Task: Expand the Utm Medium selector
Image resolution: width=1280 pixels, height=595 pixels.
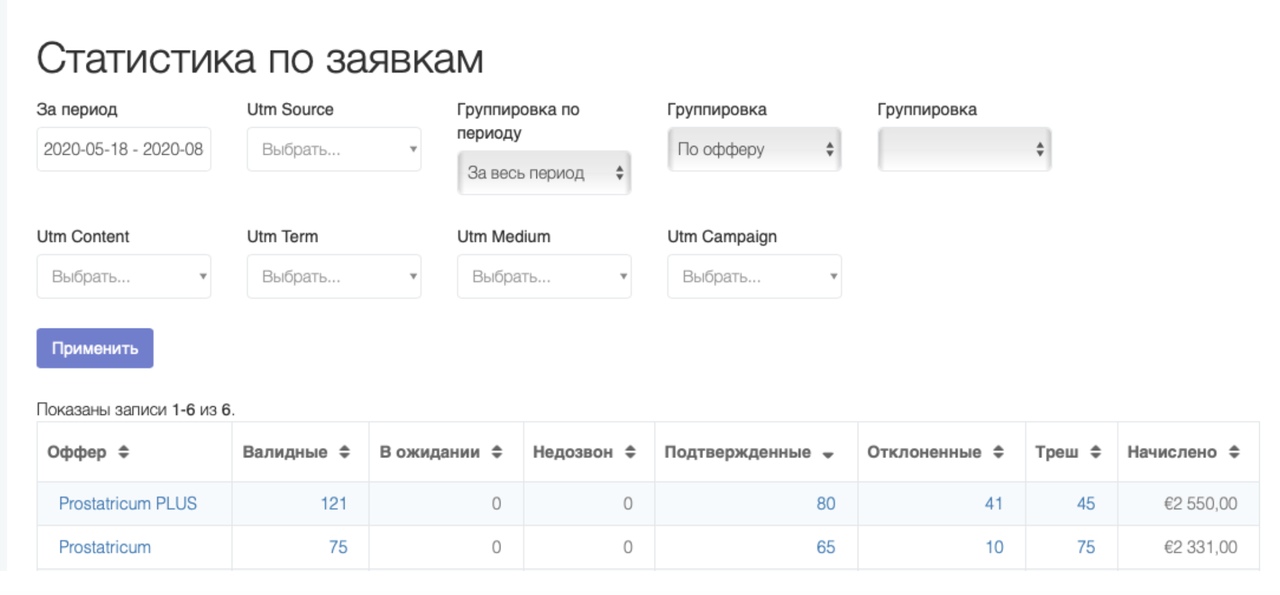Action: tap(544, 276)
